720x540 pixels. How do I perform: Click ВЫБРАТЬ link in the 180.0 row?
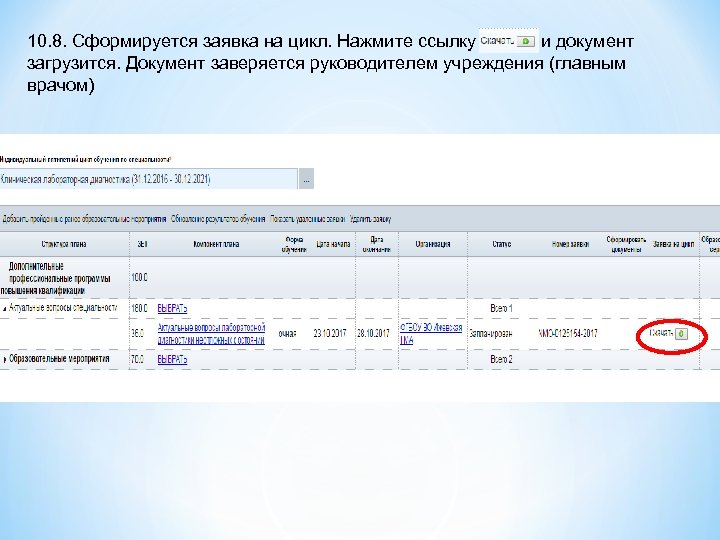tap(172, 309)
